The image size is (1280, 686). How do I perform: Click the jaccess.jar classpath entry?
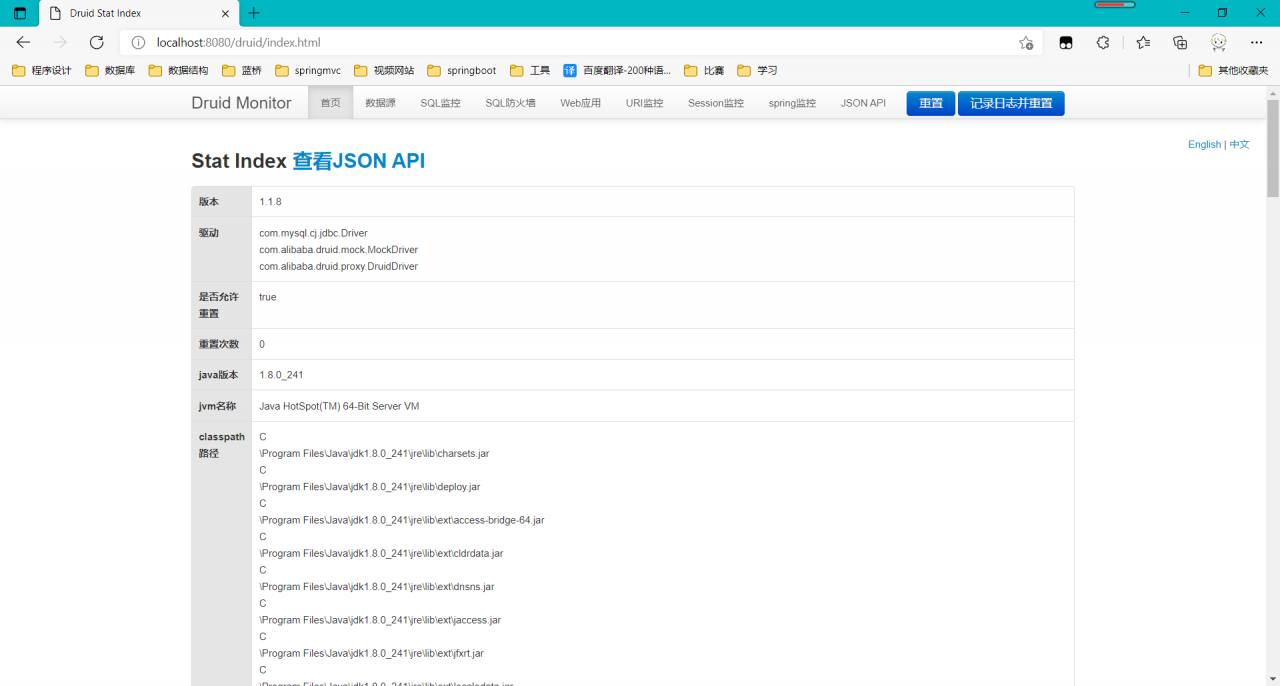tap(380, 620)
